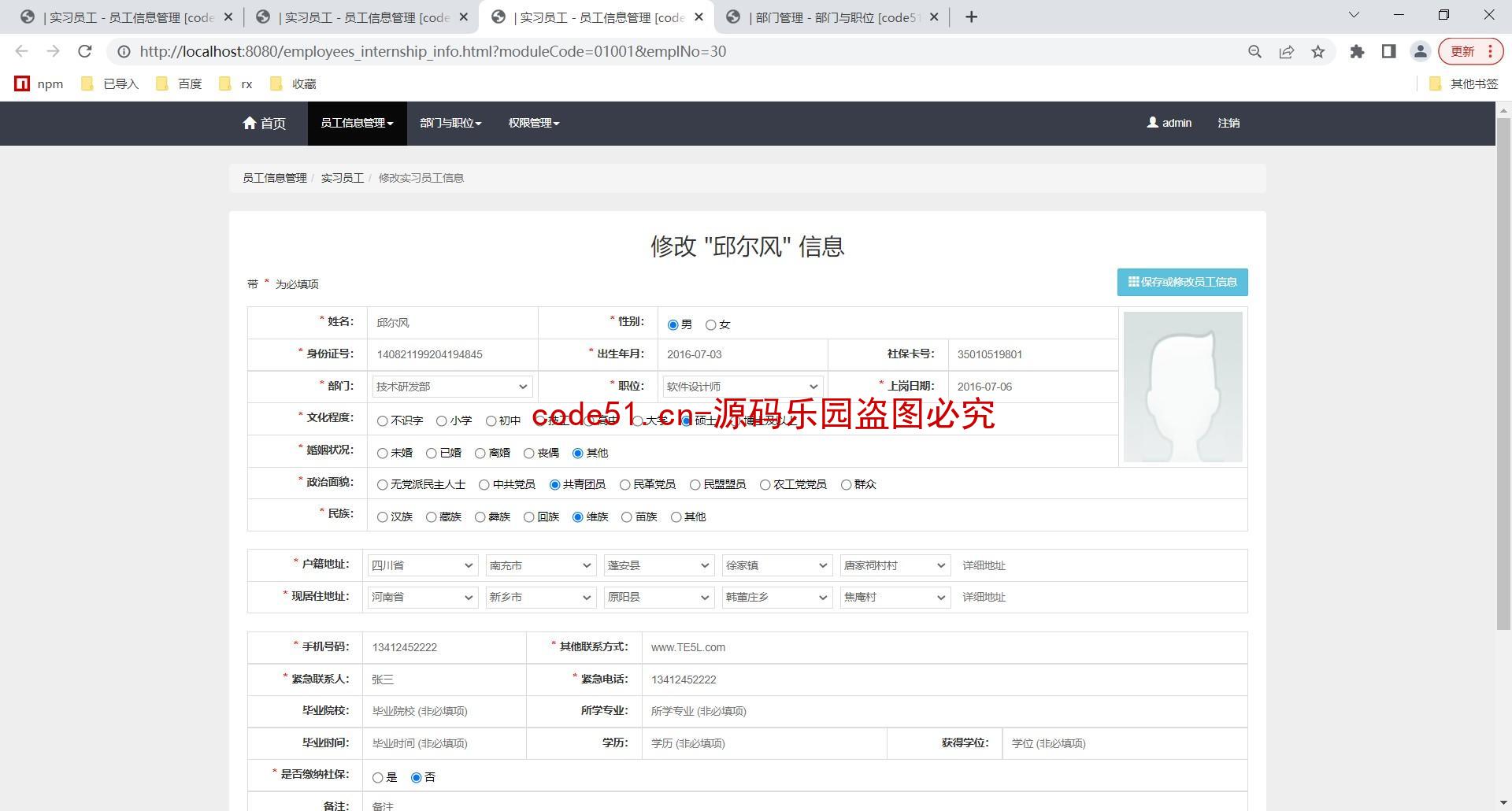
Task: Open the 已导入 bookmark folder
Action: (110, 83)
